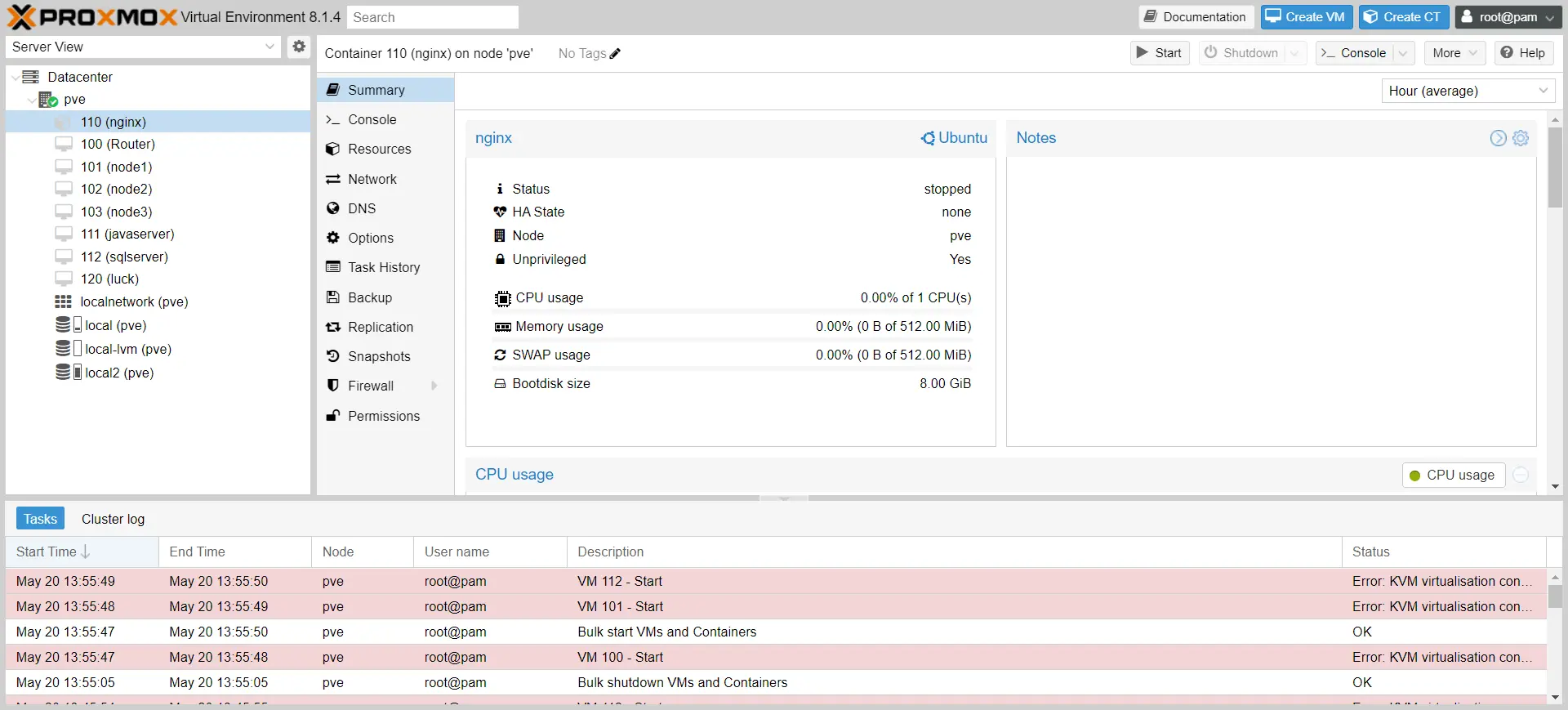The height and width of the screenshot is (710, 1568).
Task: Click the Console button in toolbar
Action: pos(1354,53)
